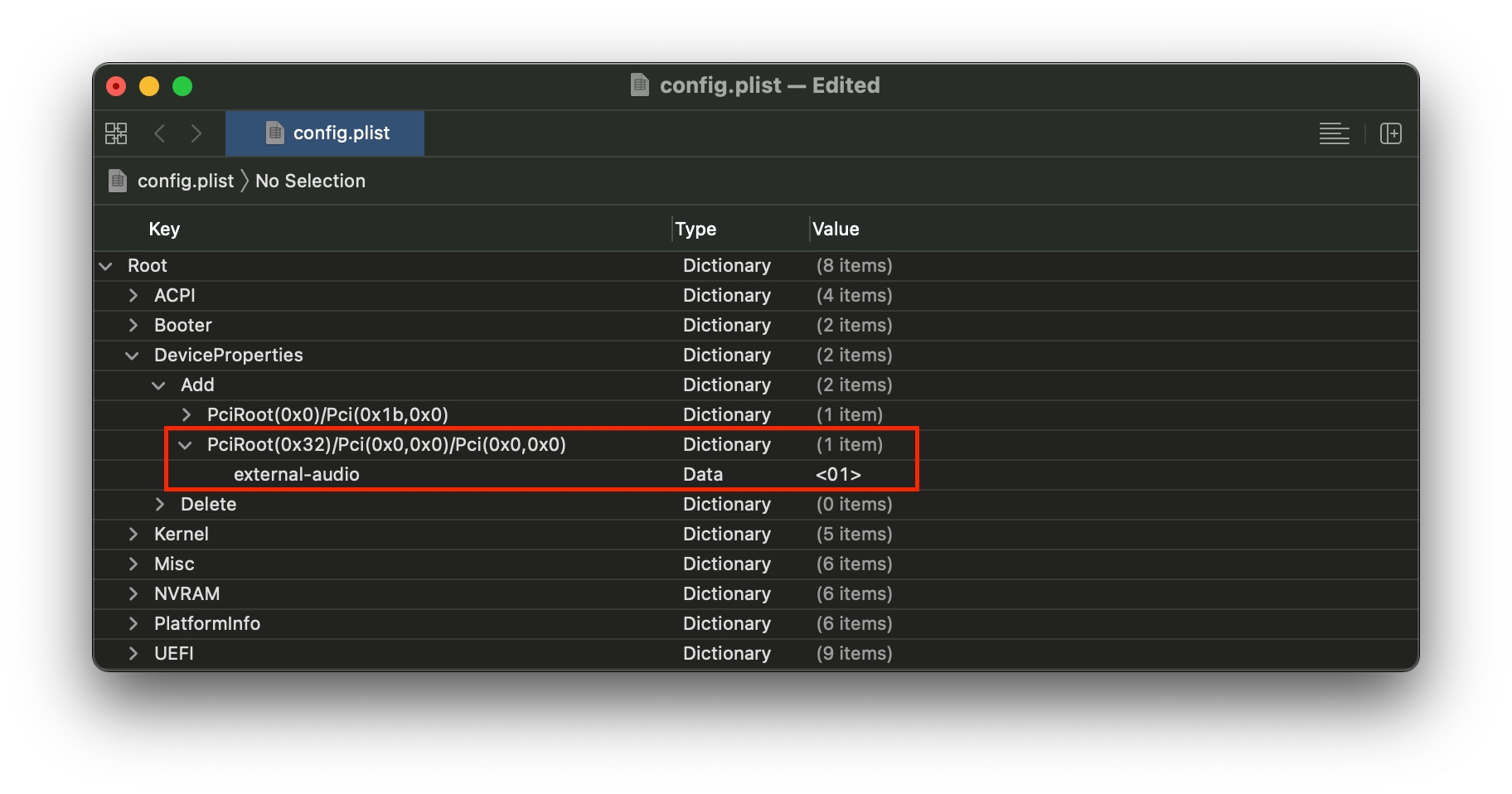Collapse the PciRoot(0x32) device entry
Screen dimensions: 1512x794
coord(185,445)
